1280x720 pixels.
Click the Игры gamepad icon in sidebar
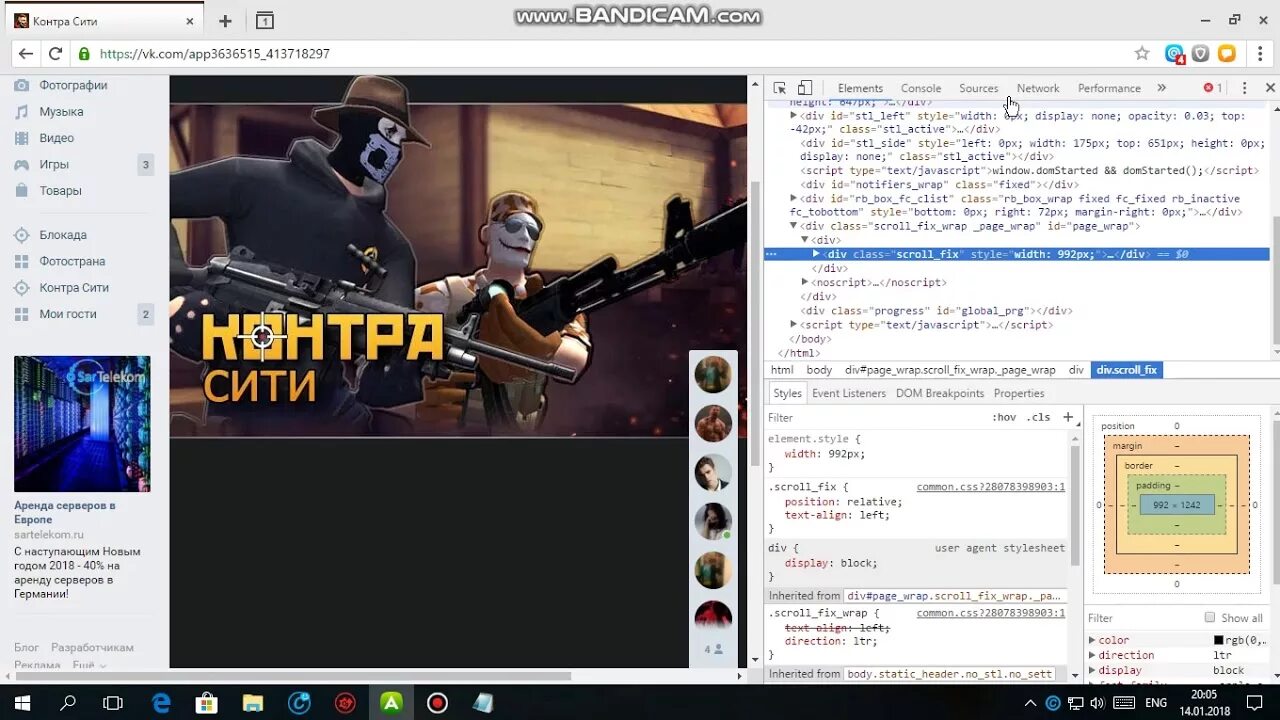(21, 164)
